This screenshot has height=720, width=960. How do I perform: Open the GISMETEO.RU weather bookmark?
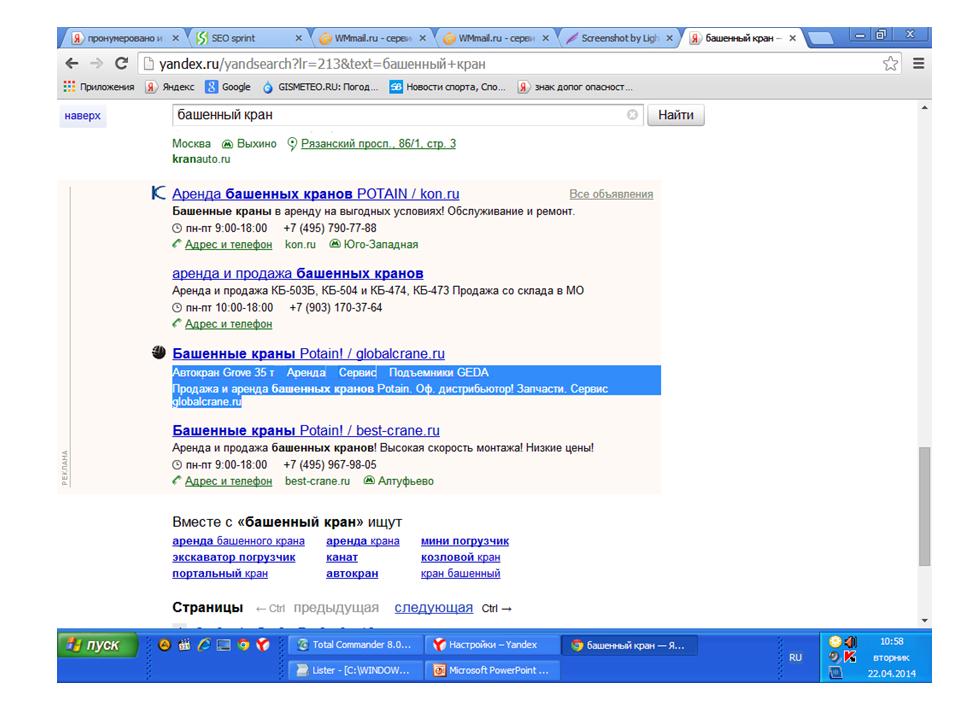coord(320,87)
